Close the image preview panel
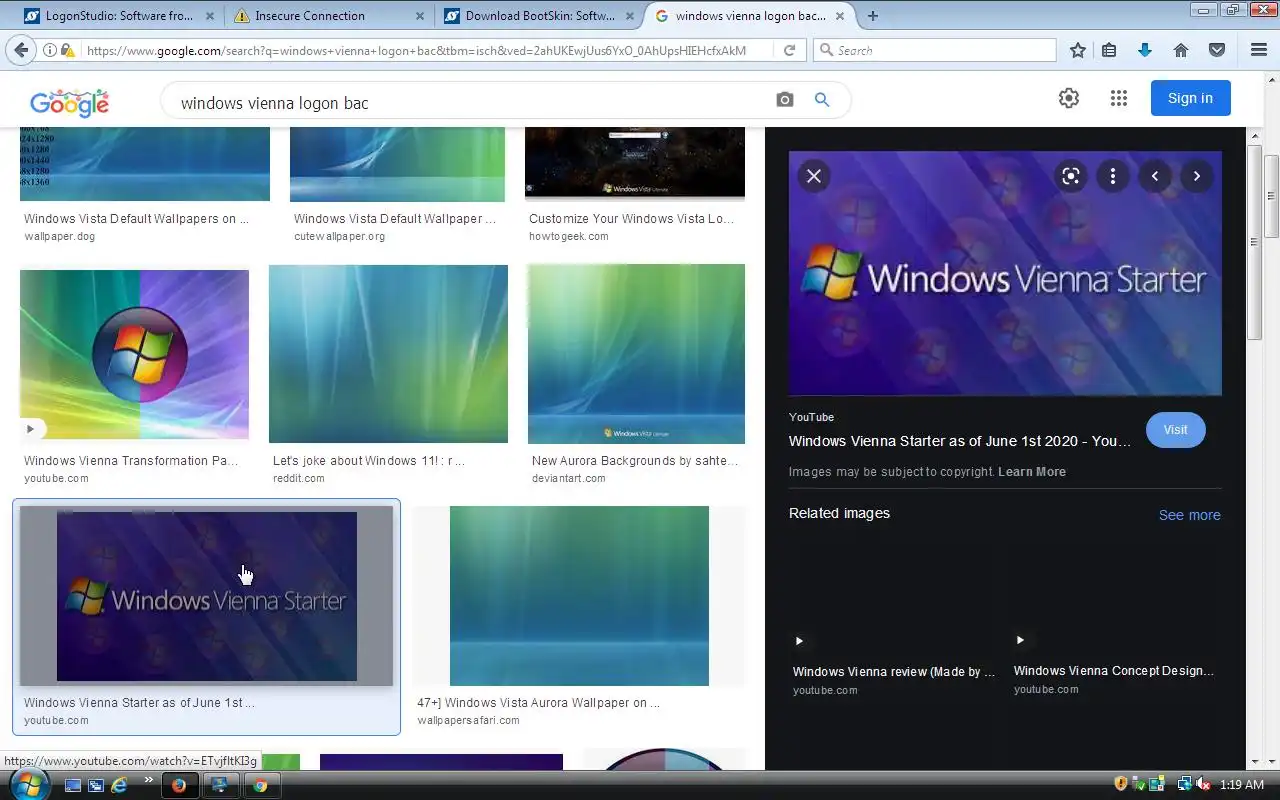Image resolution: width=1280 pixels, height=800 pixels. pos(814,176)
